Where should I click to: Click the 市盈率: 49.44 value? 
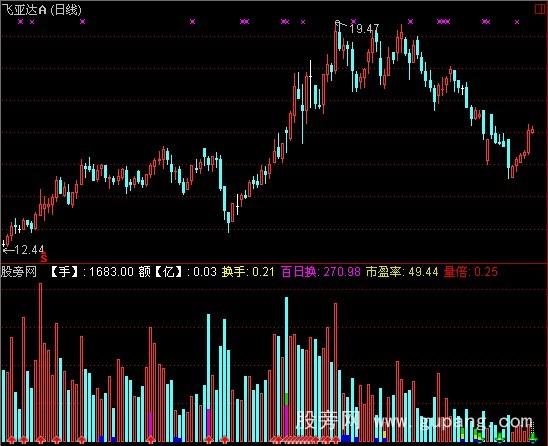pyautogui.click(x=402, y=272)
